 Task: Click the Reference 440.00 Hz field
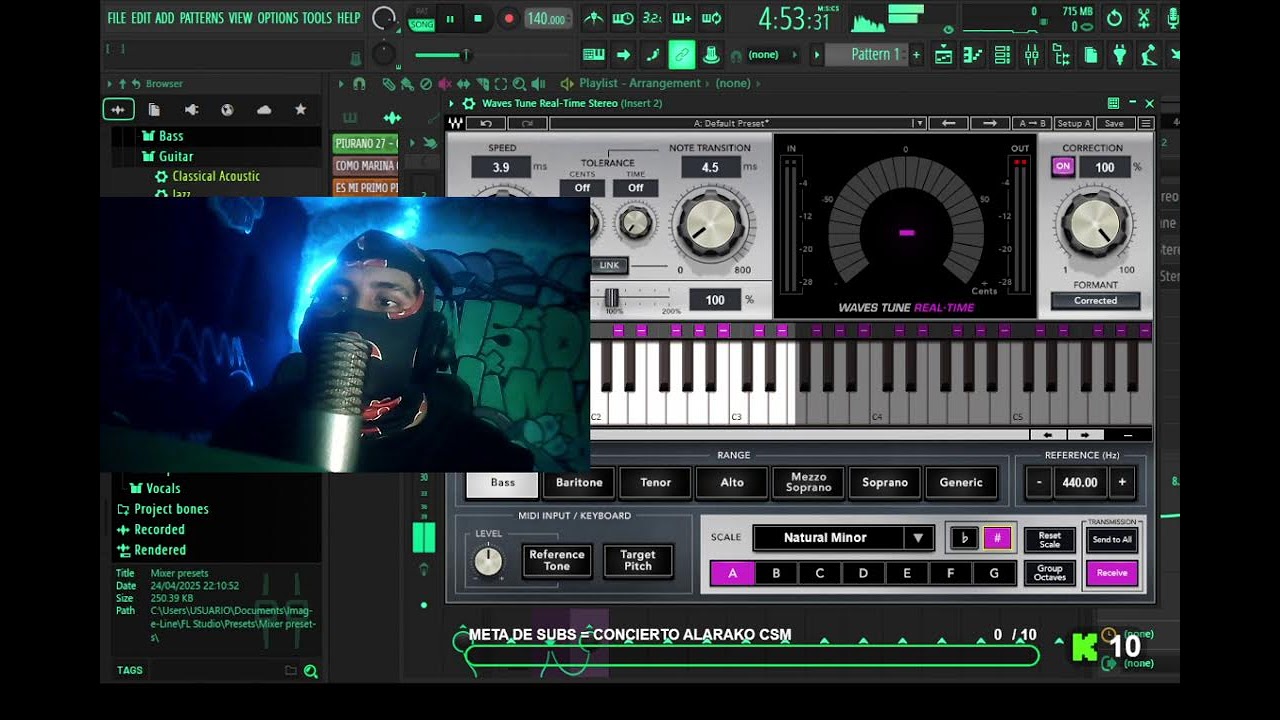coord(1080,483)
